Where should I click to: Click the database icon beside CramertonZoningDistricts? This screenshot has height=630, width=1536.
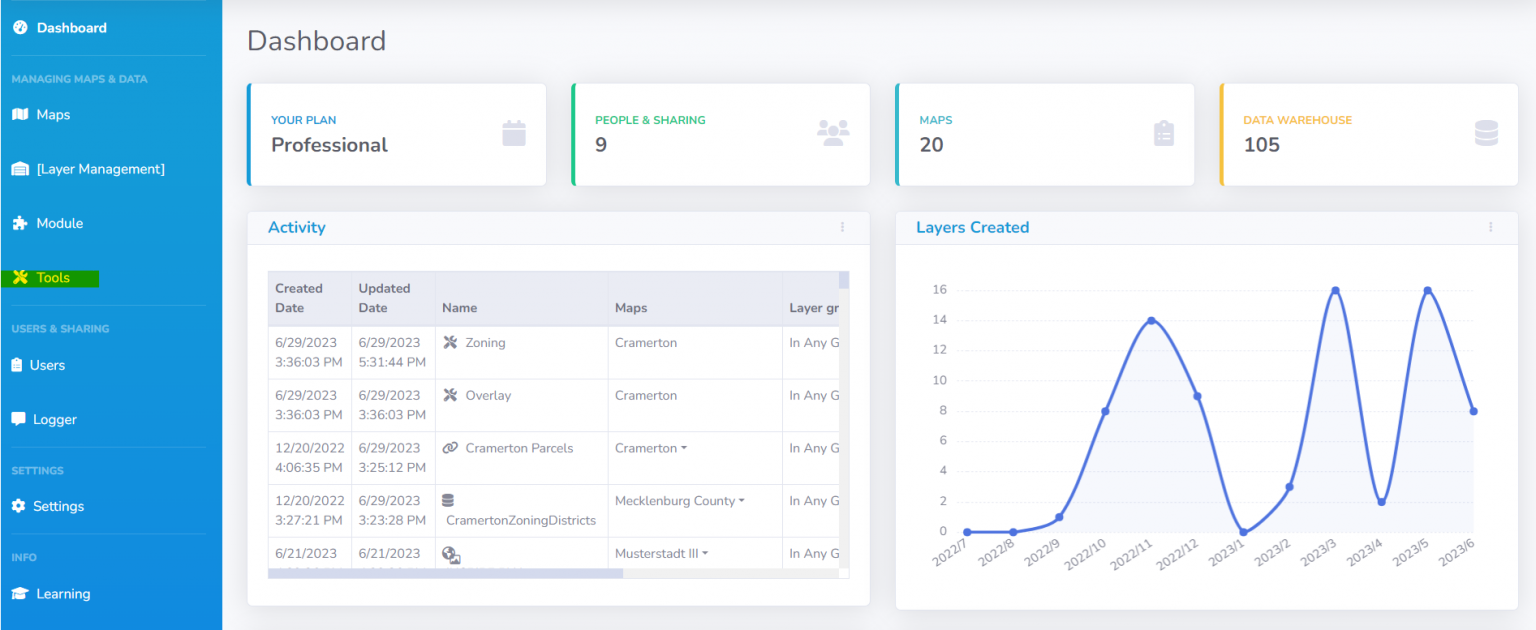447,499
